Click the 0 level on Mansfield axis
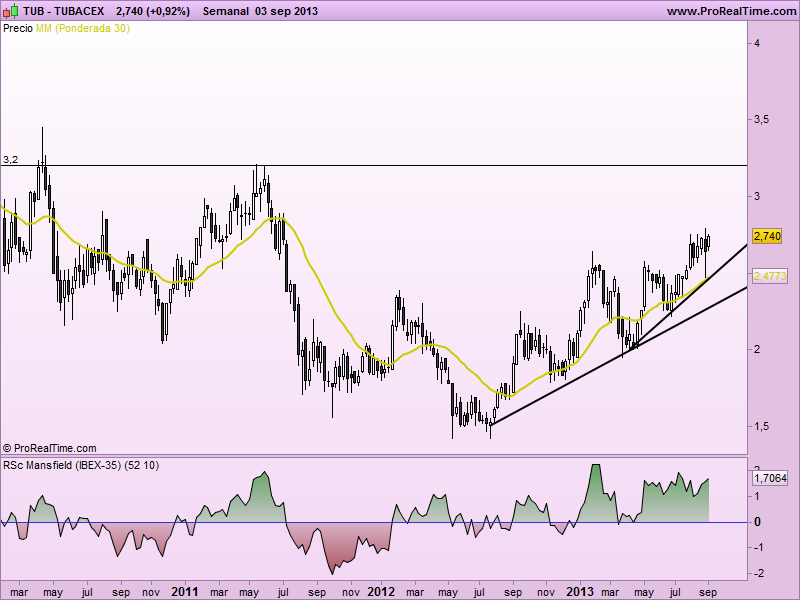The image size is (800, 600). 757,522
